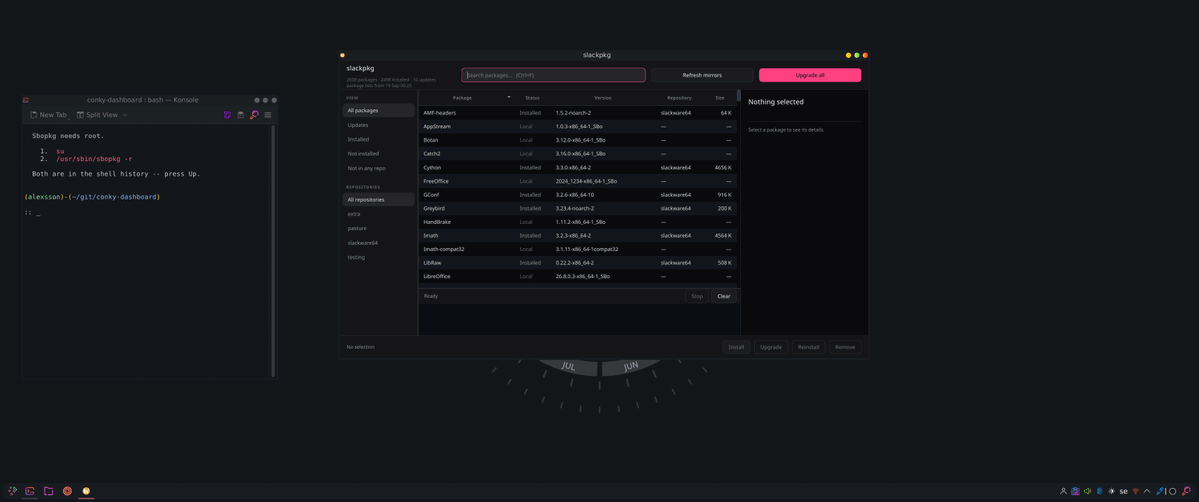Click Konsole window title app icon
The image size is (1199, 502).
coord(26,99)
